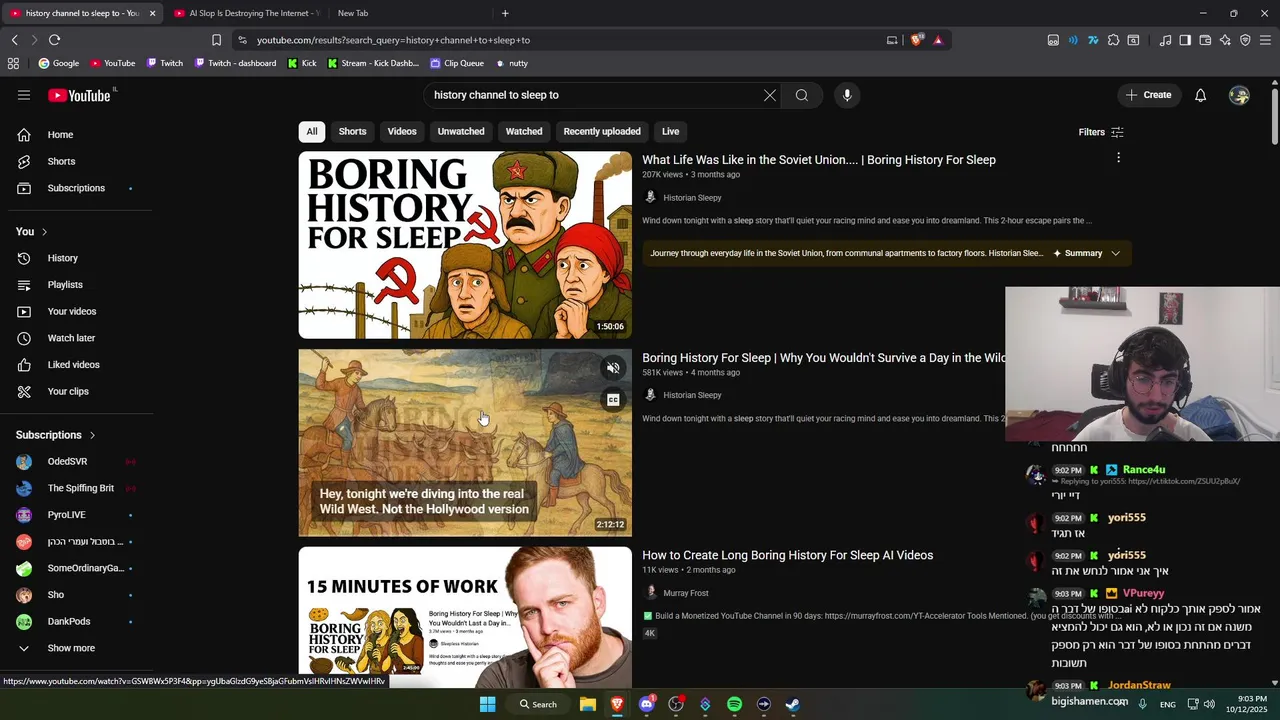
Task: Bookmark this page in address bar
Action: tap(216, 40)
